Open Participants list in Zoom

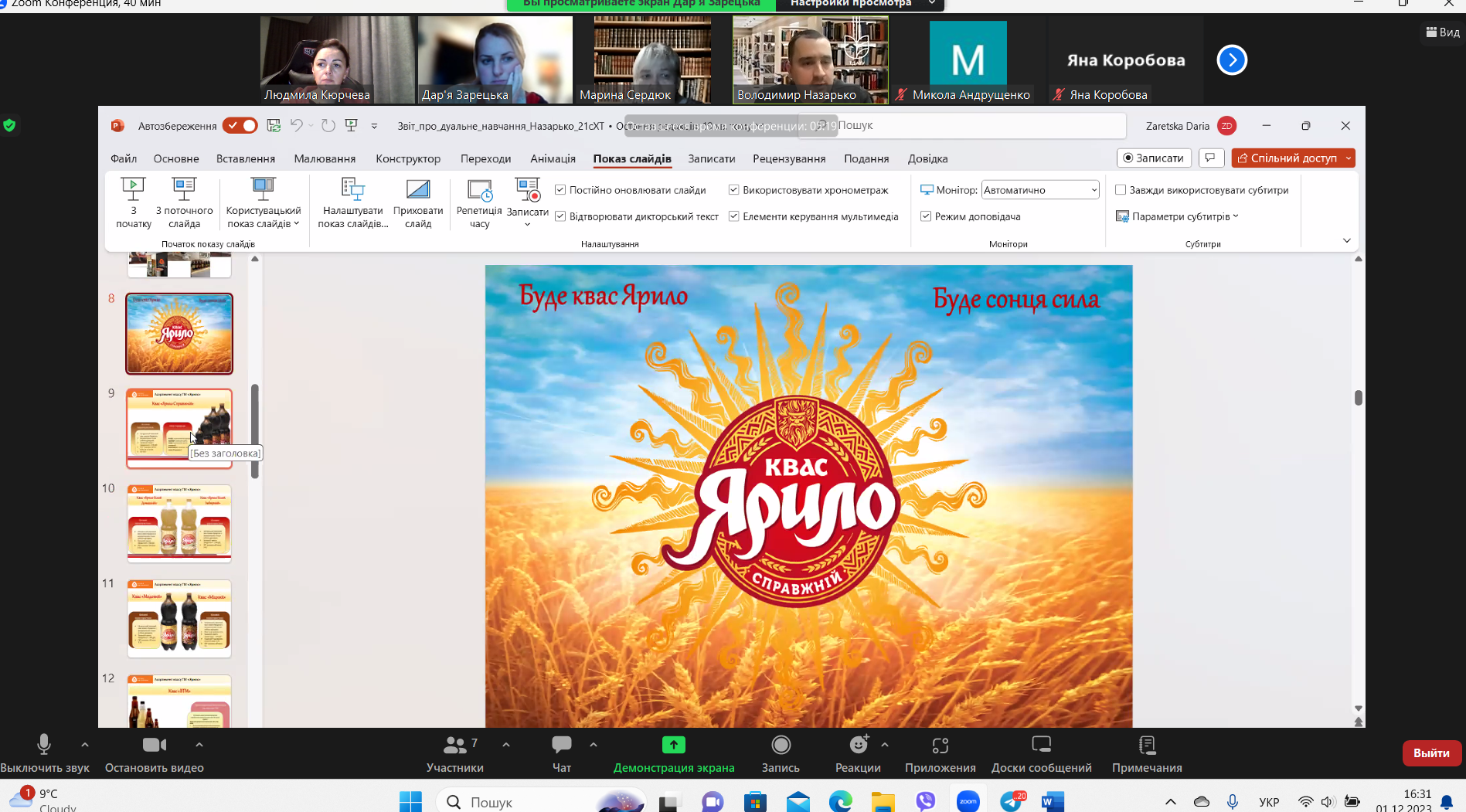(454, 746)
